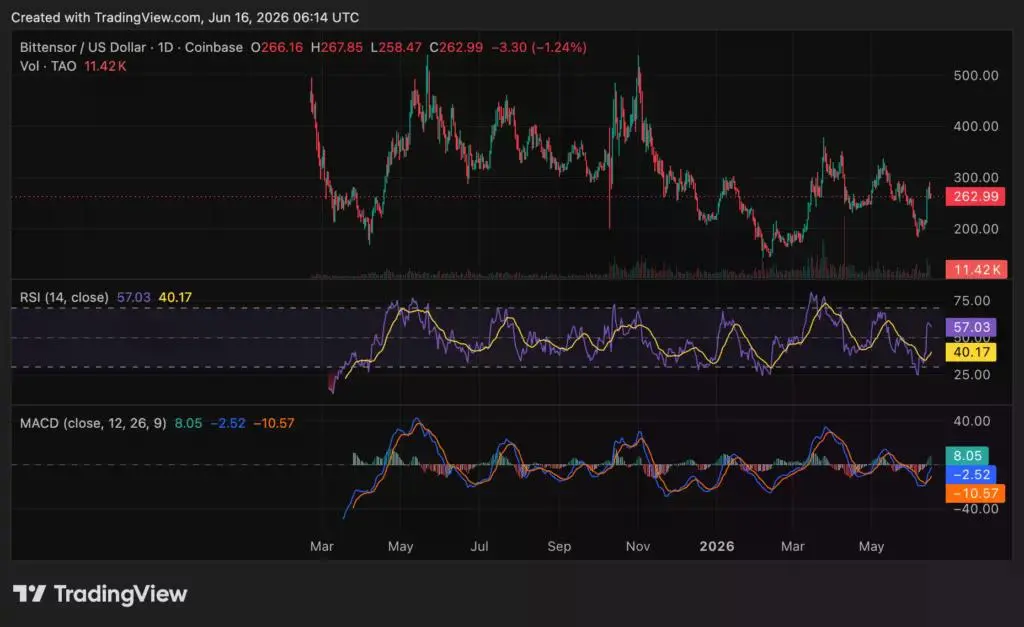Viewport: 1024px width, 627px height.
Task: Click the blue MACD value −2.52 in legend
Action: (x=227, y=423)
